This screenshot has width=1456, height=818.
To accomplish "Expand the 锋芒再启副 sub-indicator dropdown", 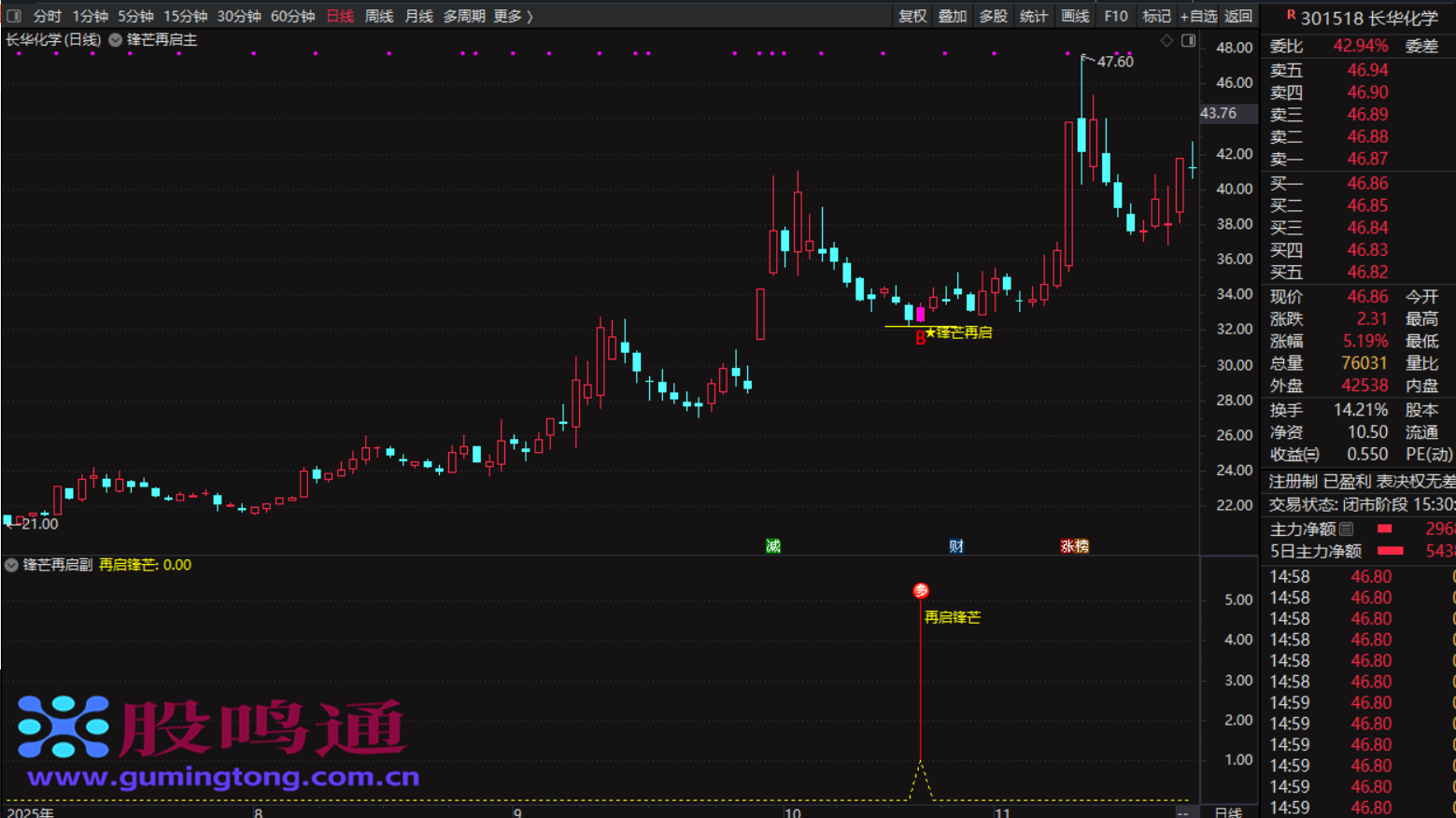I will (11, 565).
